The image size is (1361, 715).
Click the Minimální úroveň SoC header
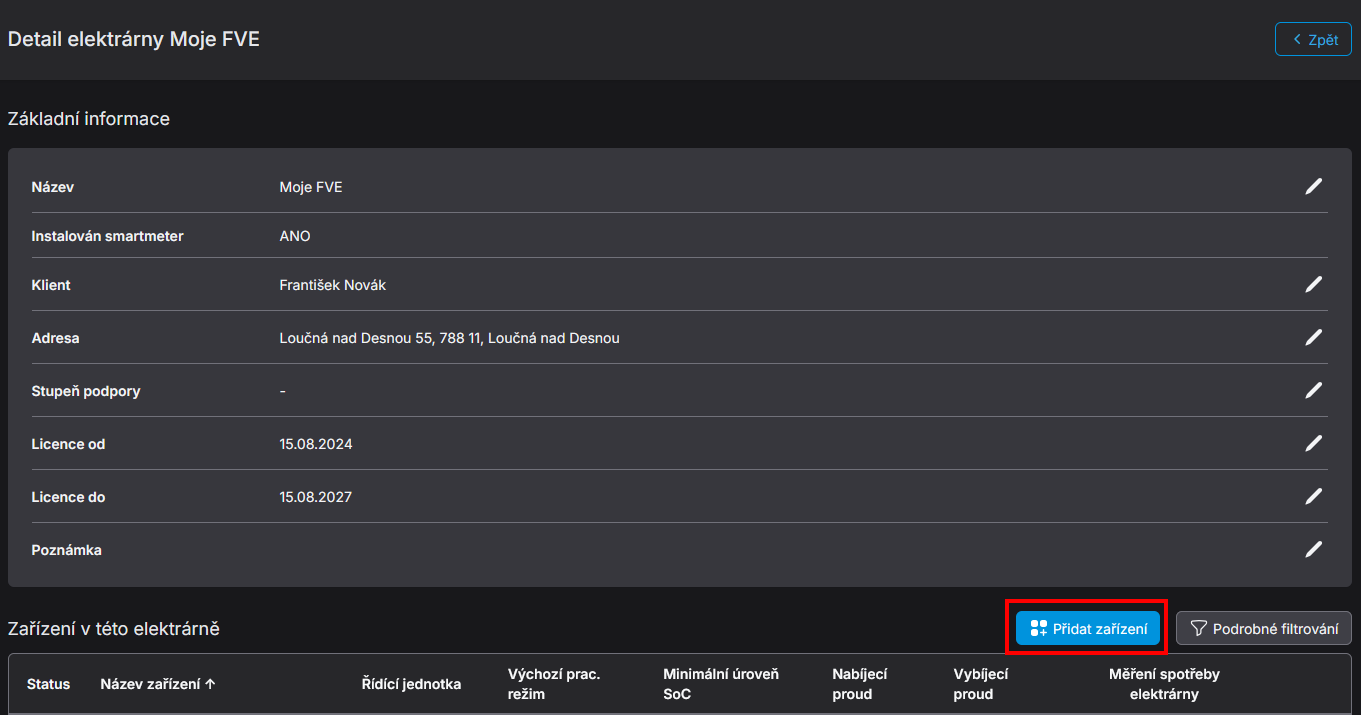pyautogui.click(x=720, y=684)
